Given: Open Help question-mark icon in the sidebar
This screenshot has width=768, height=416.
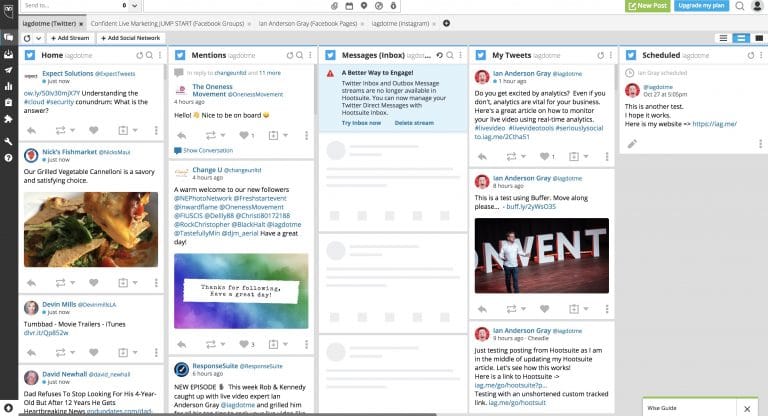Looking at the screenshot, I should point(8,158).
